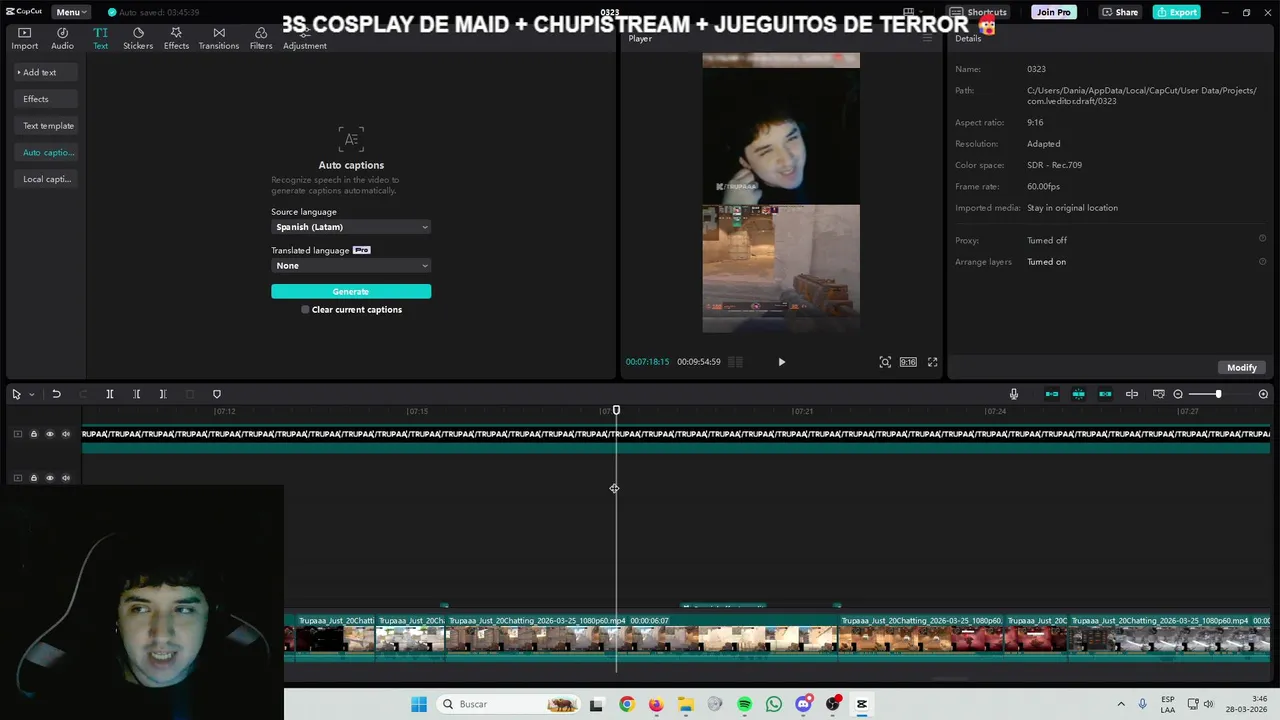The width and height of the screenshot is (1280, 720).
Task: Select the Text tab
Action: pyautogui.click(x=100, y=38)
